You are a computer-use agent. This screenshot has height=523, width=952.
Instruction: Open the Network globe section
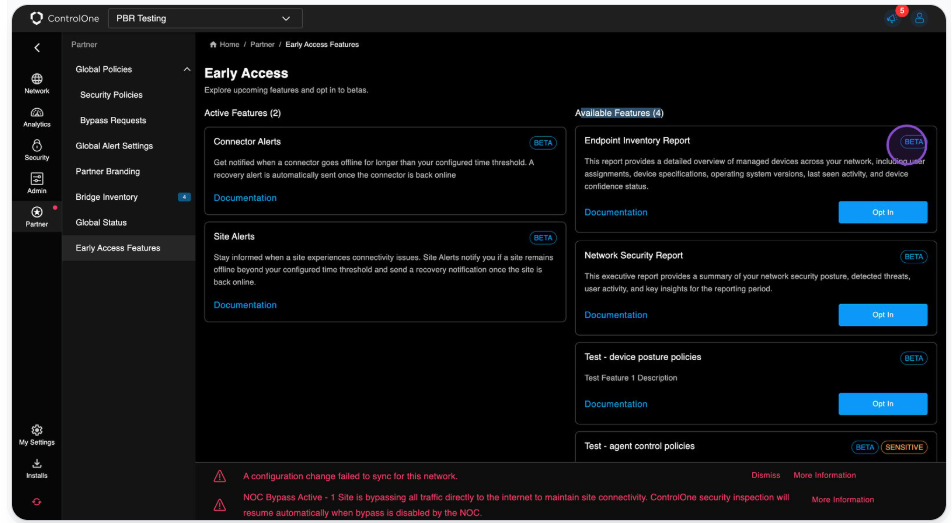(37, 83)
